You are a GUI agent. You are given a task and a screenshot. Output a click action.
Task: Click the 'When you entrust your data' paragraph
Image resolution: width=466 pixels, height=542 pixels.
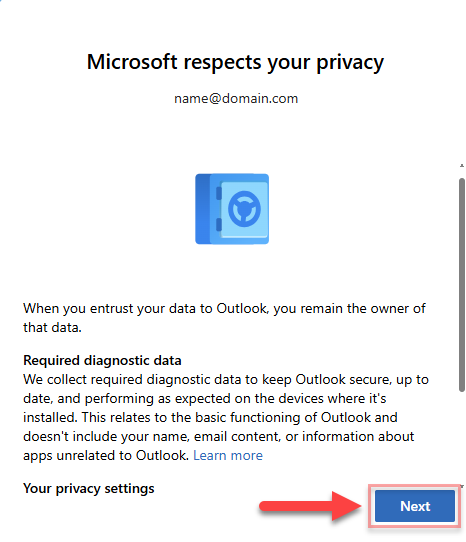[224, 318]
